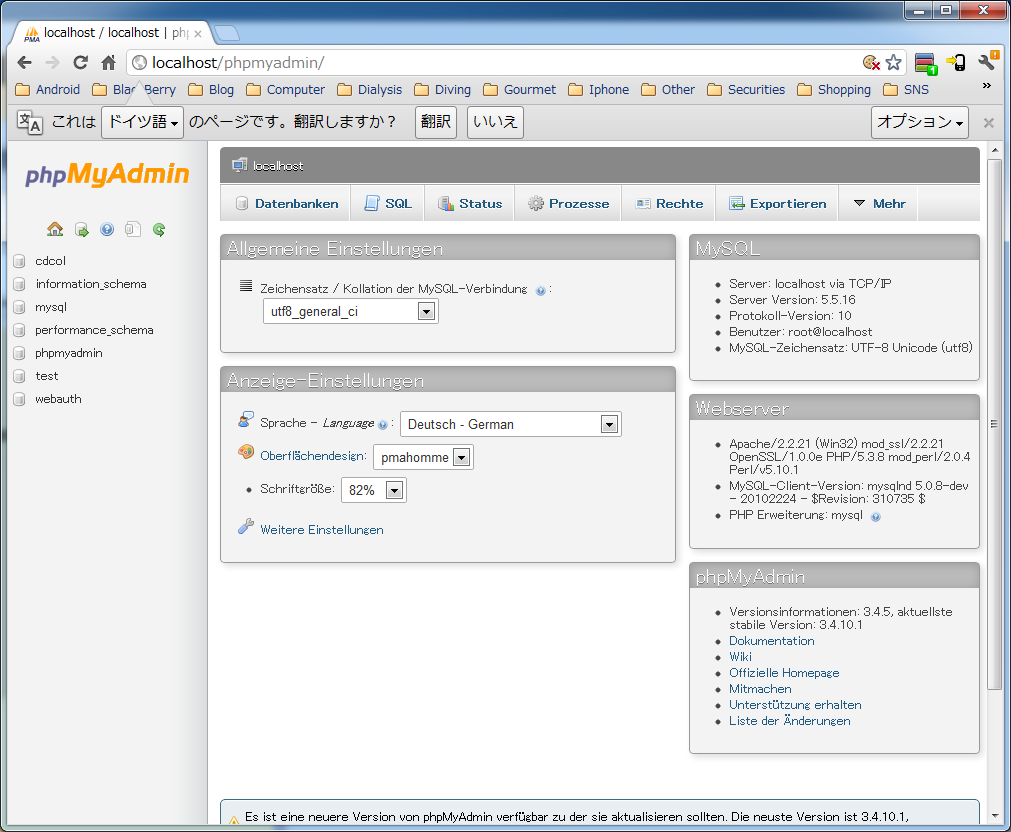Open the Rechte tab

click(669, 203)
